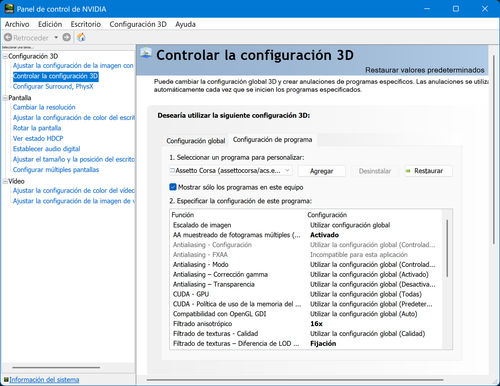Select the CUDA - GPU row

tap(306, 294)
